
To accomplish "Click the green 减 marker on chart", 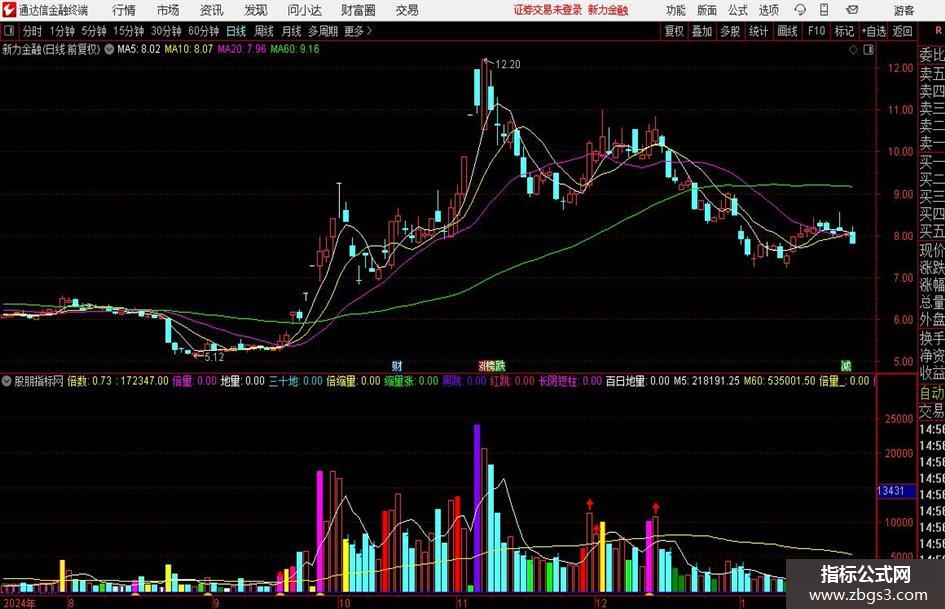I will tap(846, 365).
